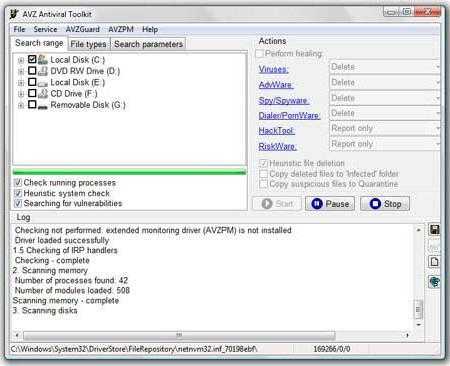
Task: Click the AVZ Antiviral Toolkit title bar icon
Action: coord(14,14)
